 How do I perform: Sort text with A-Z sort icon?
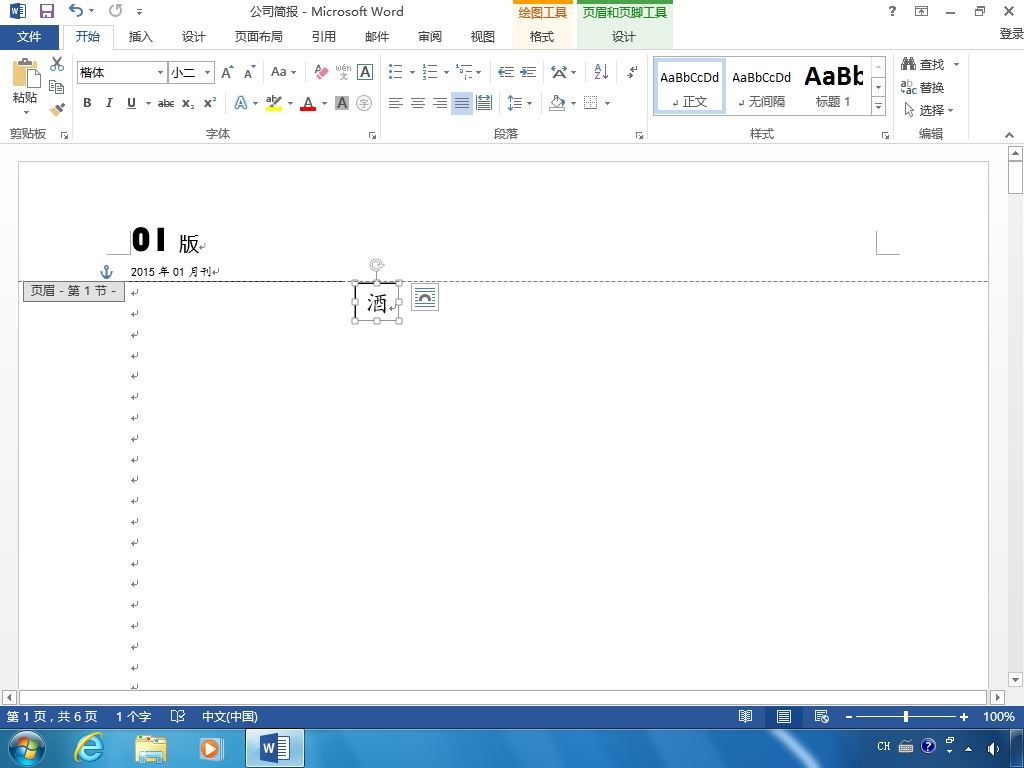click(x=601, y=72)
